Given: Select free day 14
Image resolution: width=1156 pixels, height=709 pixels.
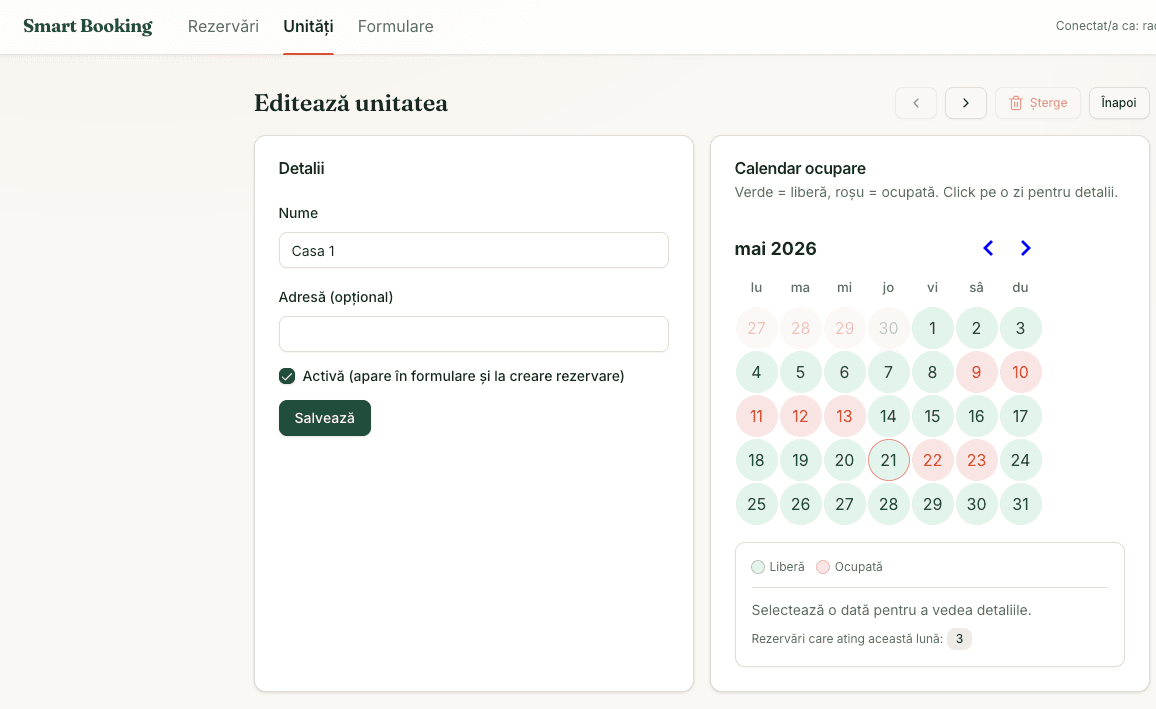Looking at the screenshot, I should click(888, 416).
